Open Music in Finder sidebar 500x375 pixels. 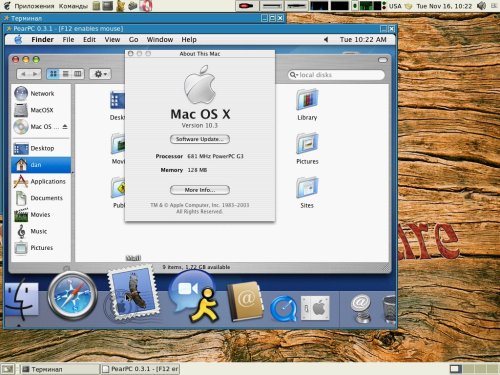point(42,231)
